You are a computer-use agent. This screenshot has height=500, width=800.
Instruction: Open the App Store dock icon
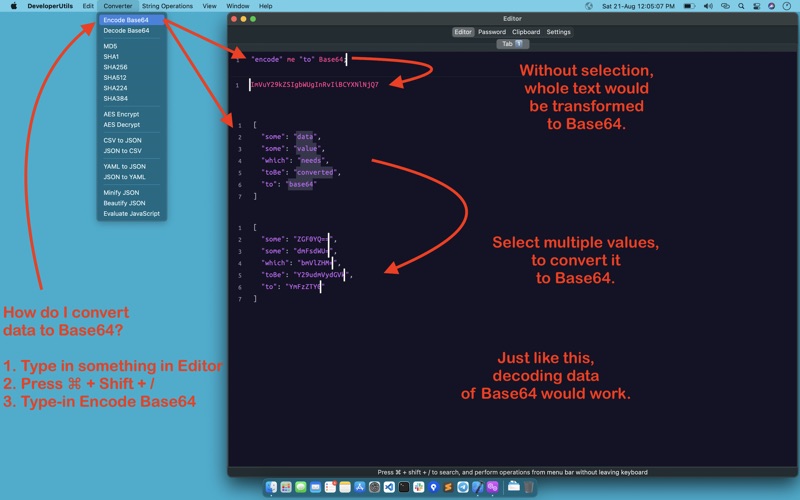[x=360, y=487]
